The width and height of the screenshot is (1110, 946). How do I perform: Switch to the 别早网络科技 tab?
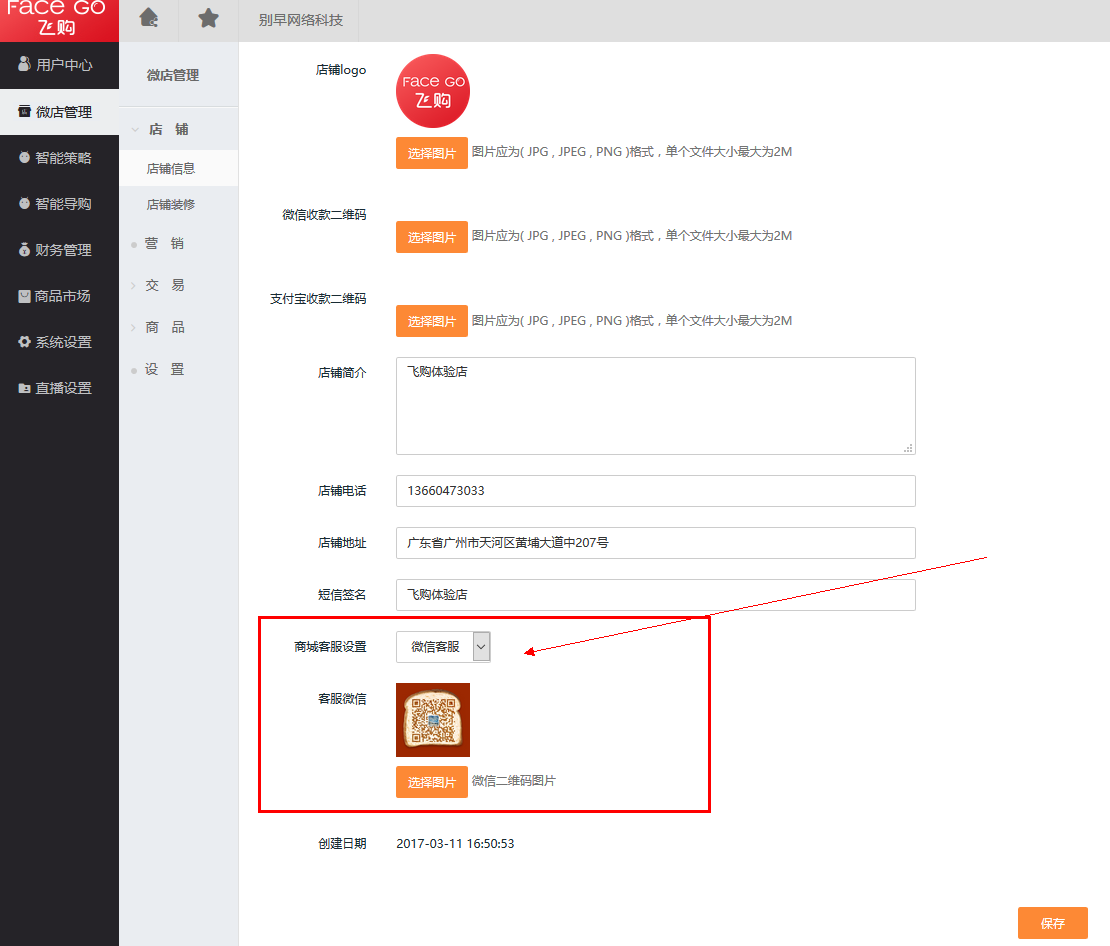coord(298,20)
